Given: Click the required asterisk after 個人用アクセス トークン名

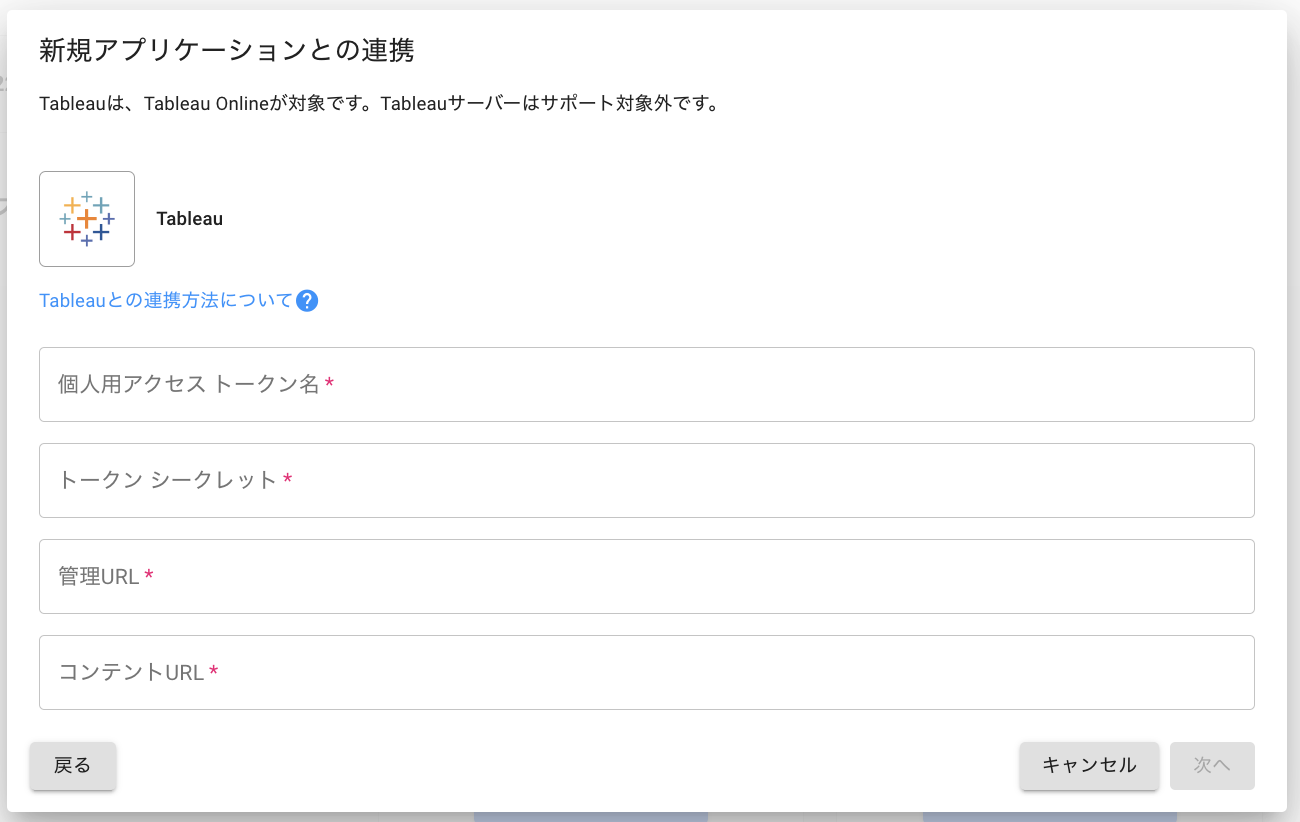Looking at the screenshot, I should click(x=329, y=385).
